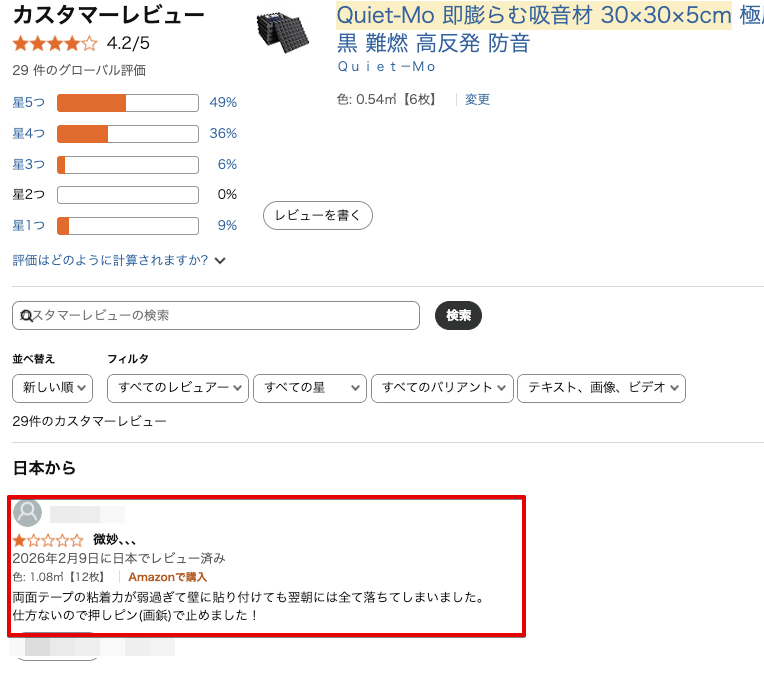Click the 9% one-star percentage
The width and height of the screenshot is (764, 681).
[227, 226]
